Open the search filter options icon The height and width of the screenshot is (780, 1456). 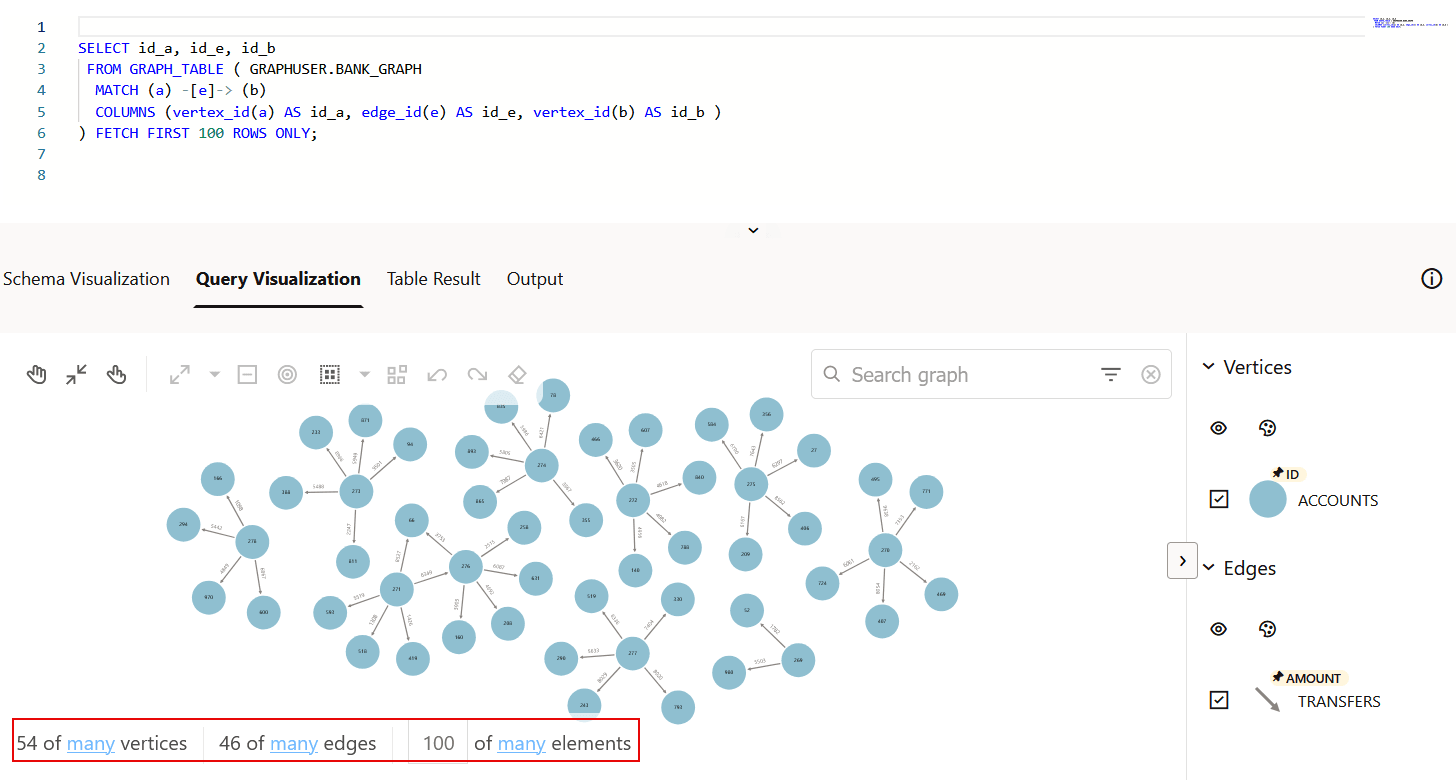coord(1111,375)
